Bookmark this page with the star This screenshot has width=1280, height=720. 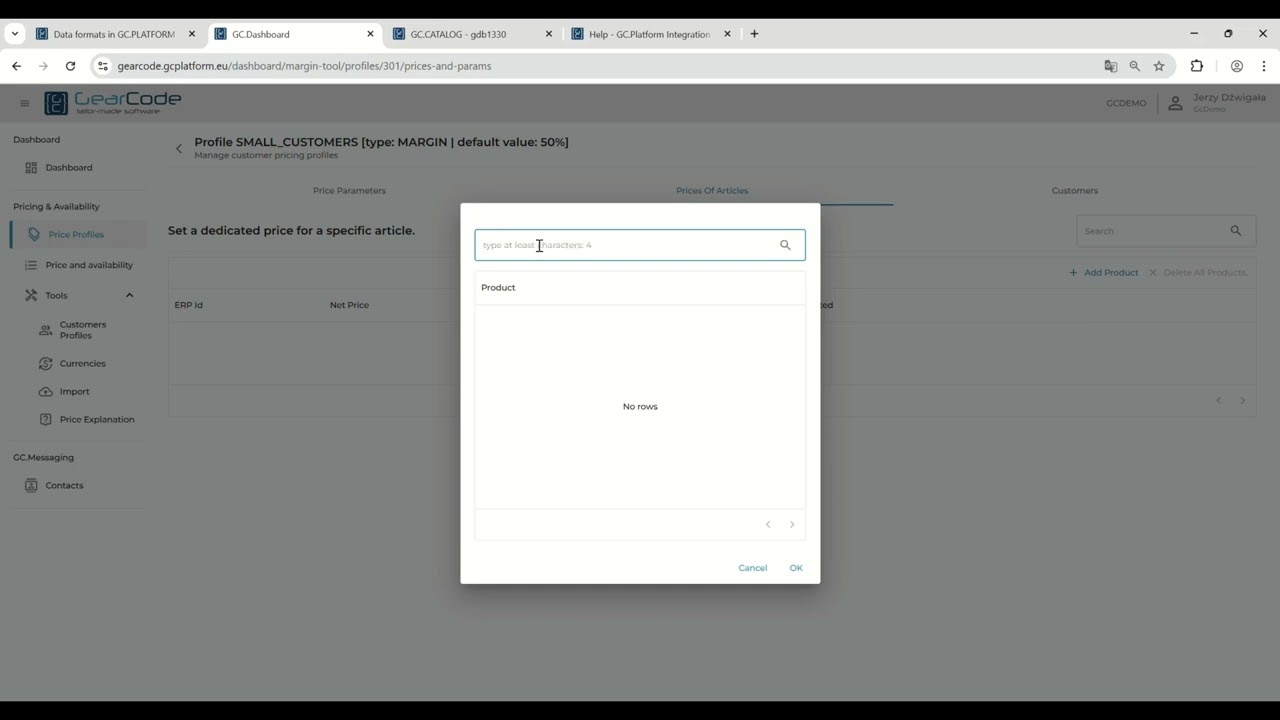[1159, 66]
